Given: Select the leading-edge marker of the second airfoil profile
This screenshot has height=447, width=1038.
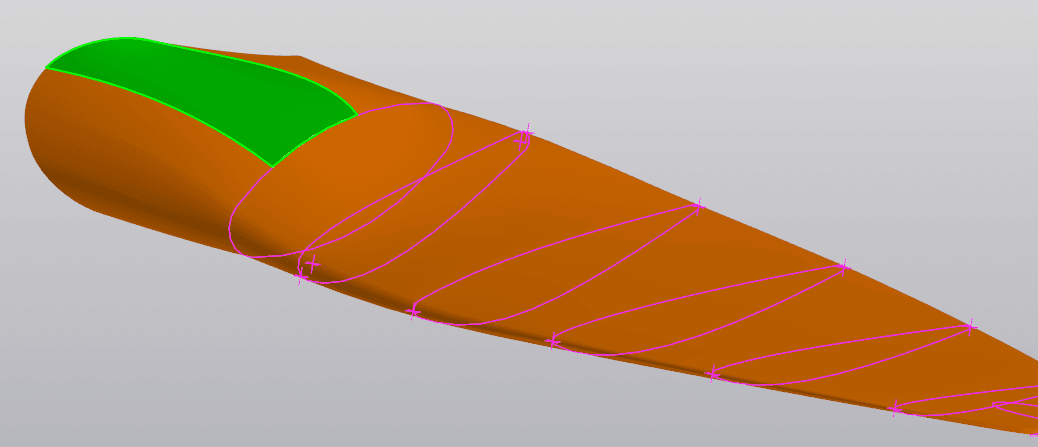Looking at the screenshot, I should tap(413, 313).
